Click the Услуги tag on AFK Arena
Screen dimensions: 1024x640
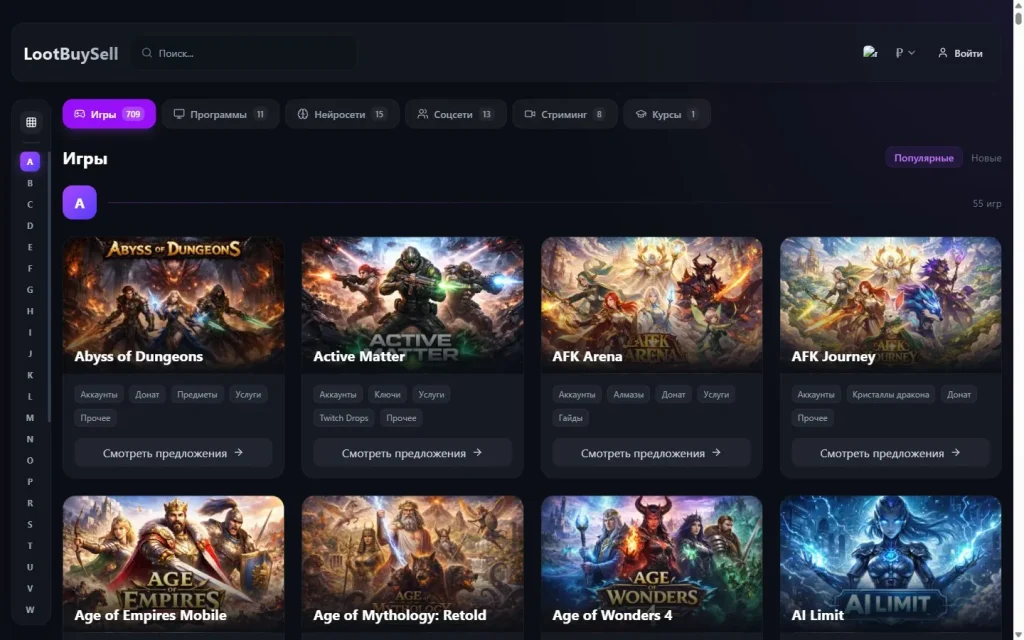(716, 394)
